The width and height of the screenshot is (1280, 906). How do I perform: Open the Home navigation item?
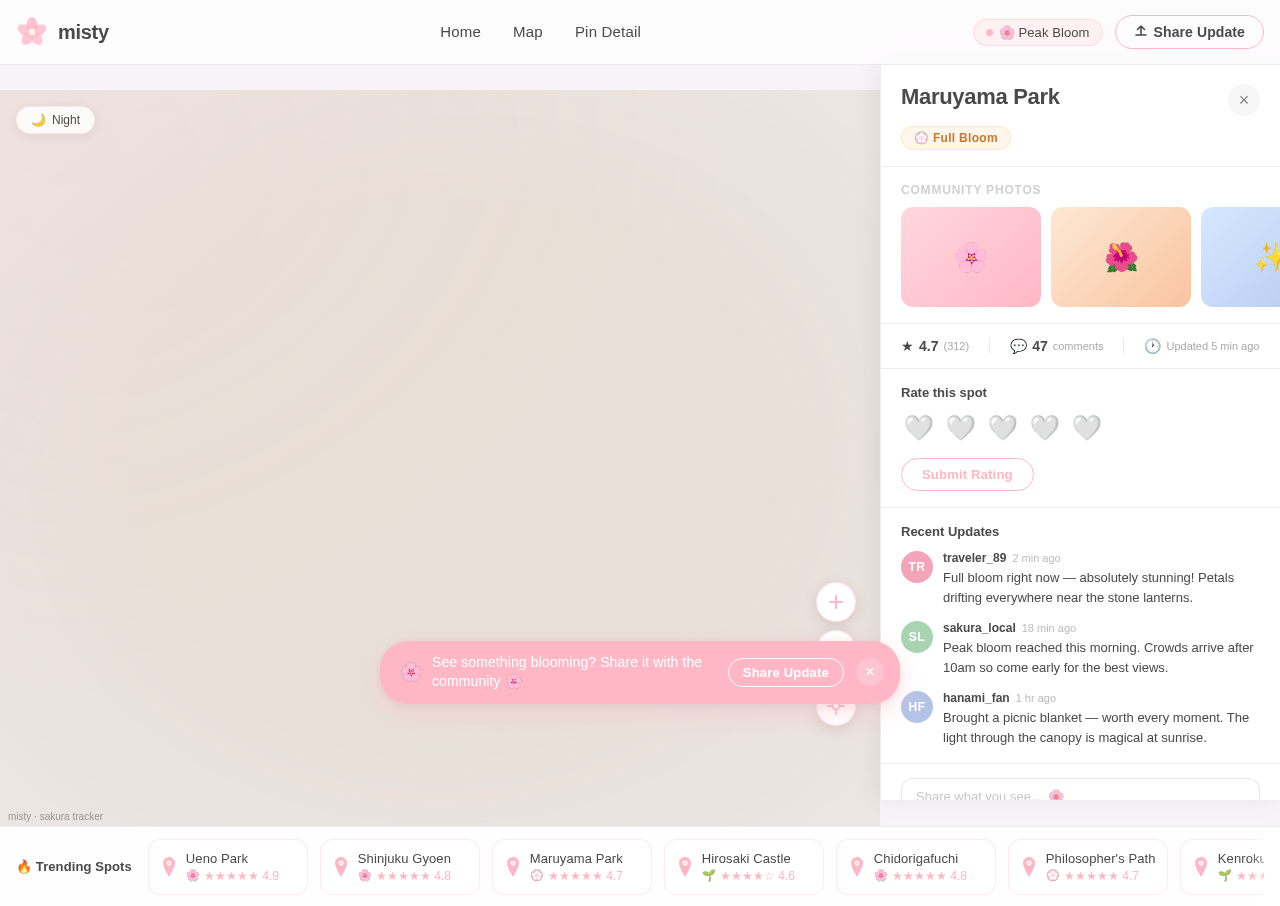(x=460, y=32)
